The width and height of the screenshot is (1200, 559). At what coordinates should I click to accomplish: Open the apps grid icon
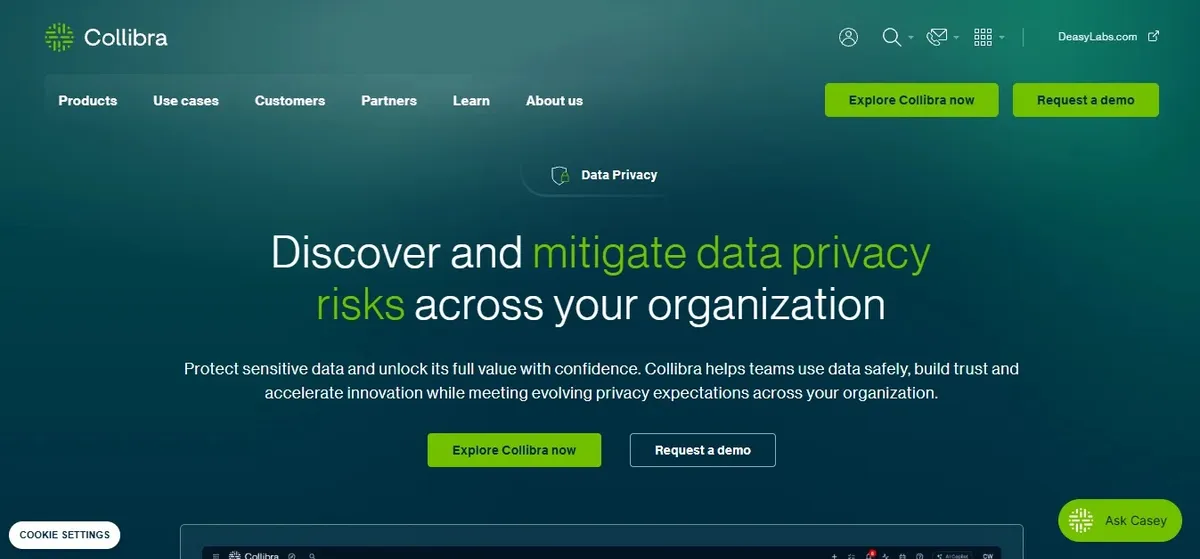coord(983,37)
